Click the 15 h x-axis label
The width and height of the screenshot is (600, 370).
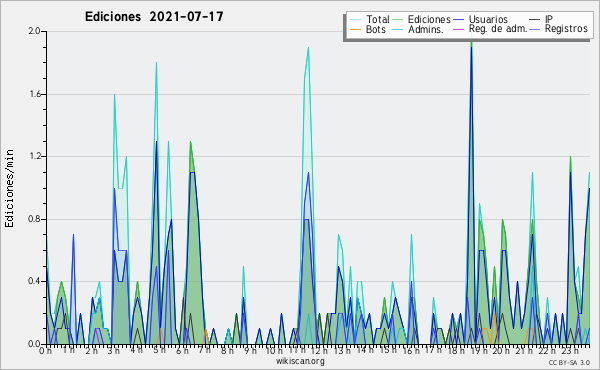coord(388,350)
